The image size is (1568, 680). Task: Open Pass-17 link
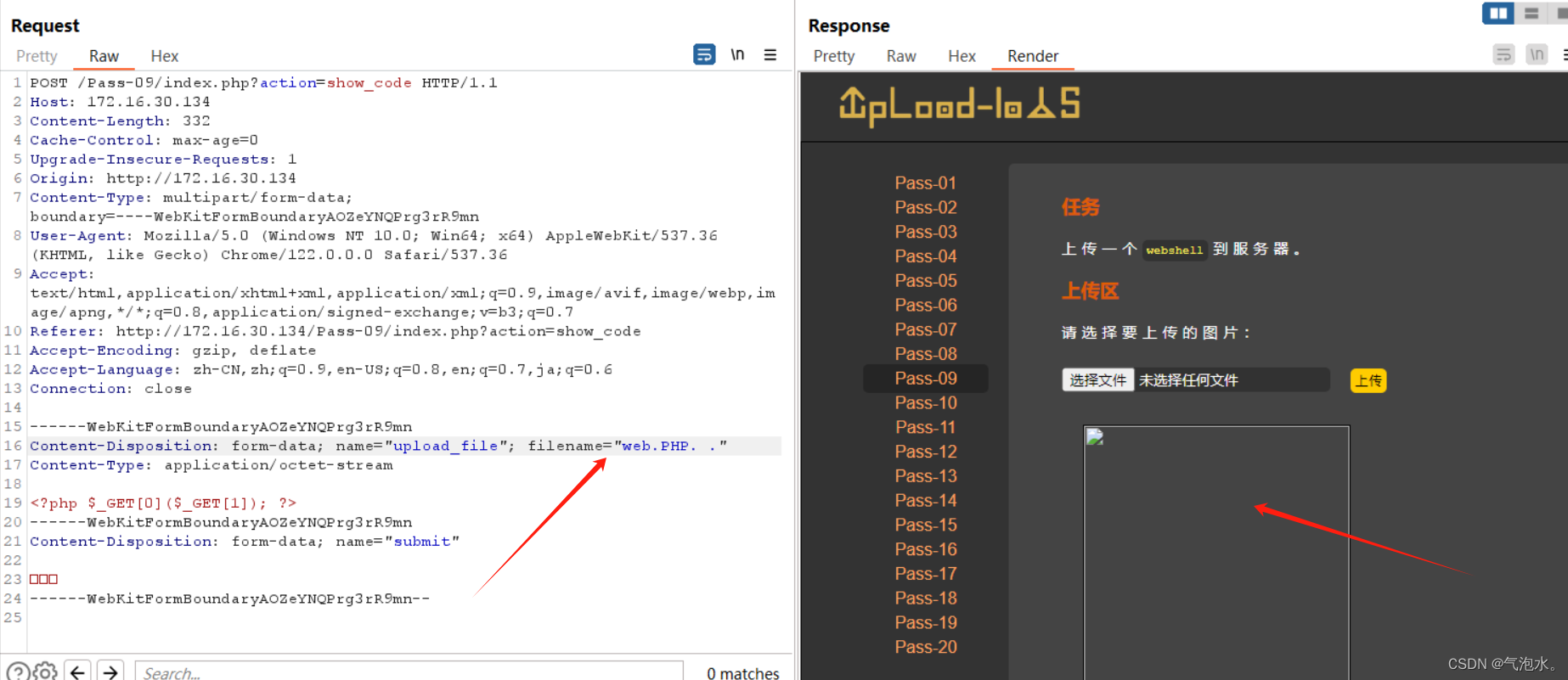coord(925,574)
